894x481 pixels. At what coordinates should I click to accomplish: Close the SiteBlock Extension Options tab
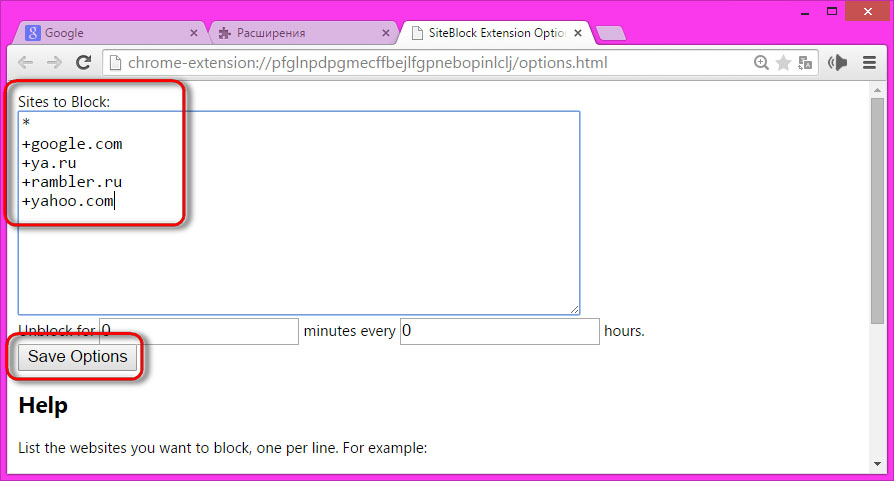coord(578,33)
